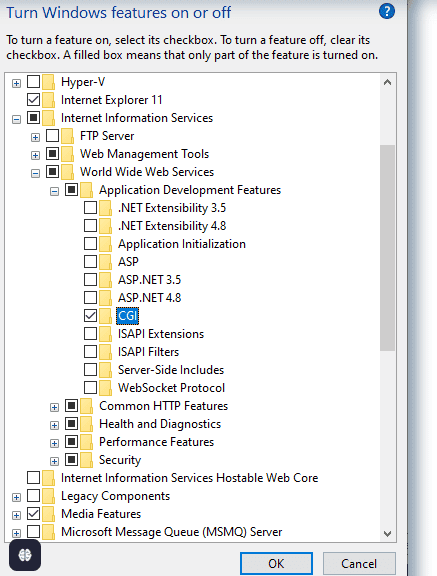Click the Hyper-V folder icon

point(49,82)
